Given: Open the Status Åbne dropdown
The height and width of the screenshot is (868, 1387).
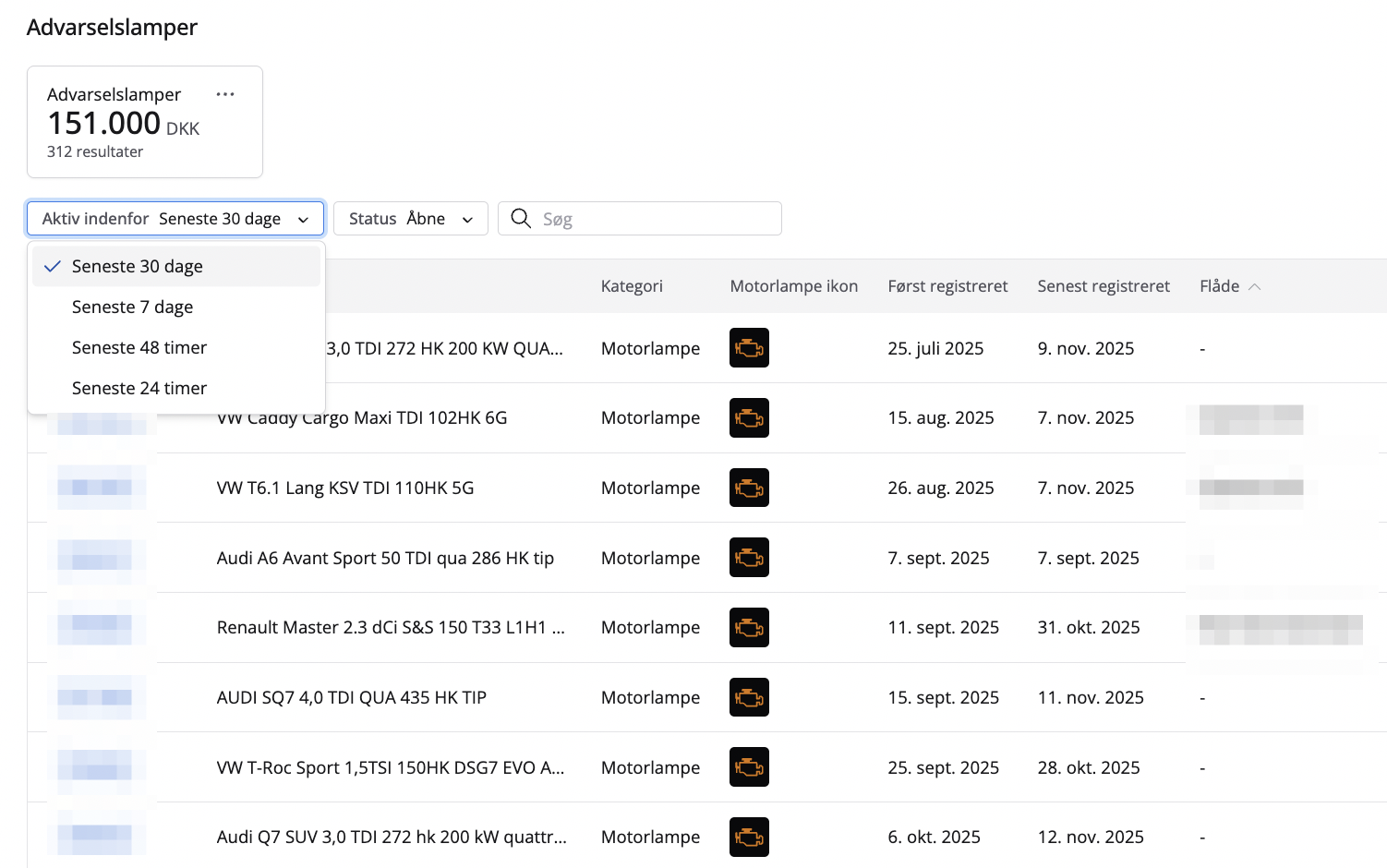Looking at the screenshot, I should coord(410,219).
